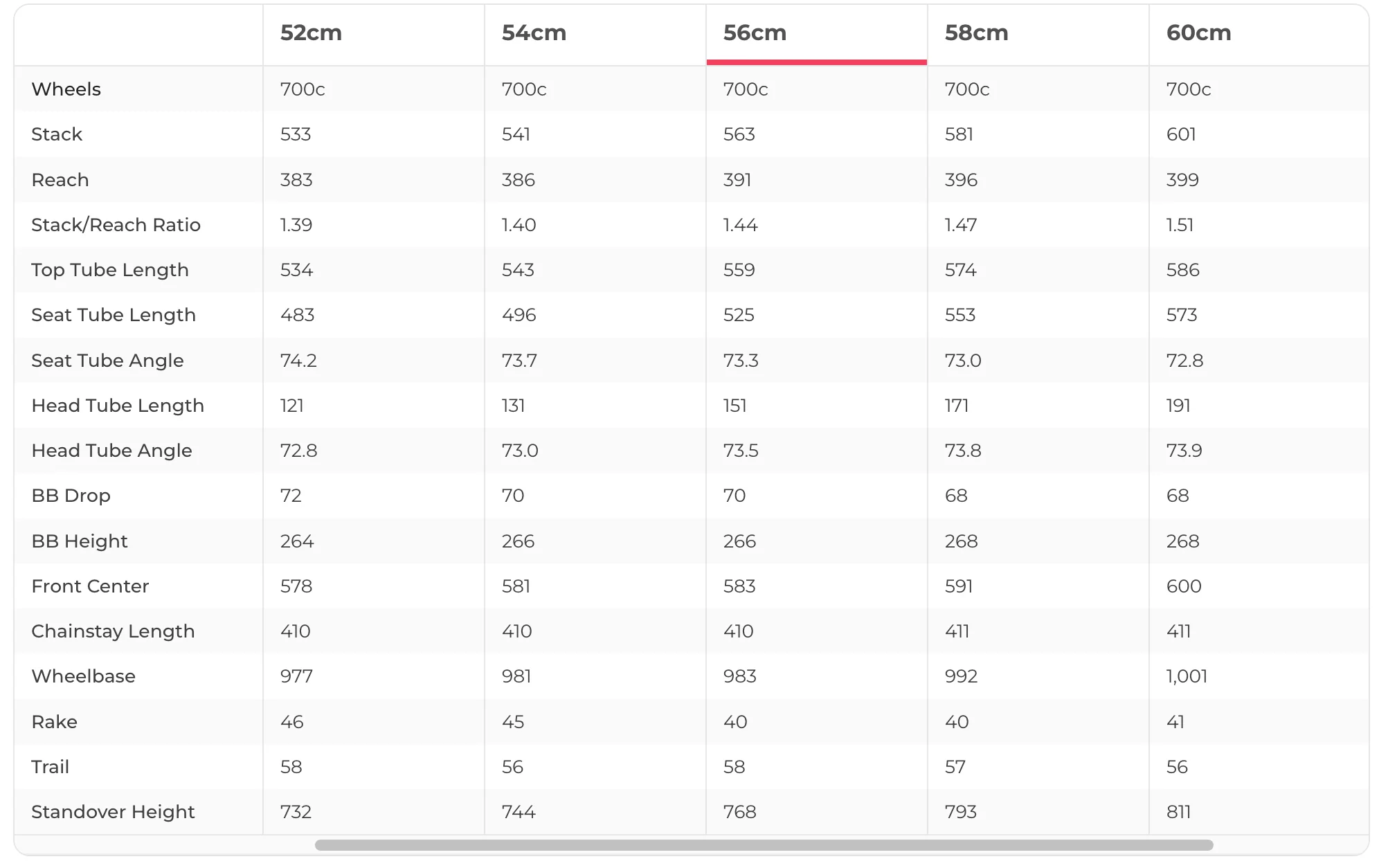1379x868 pixels.
Task: Click the Standover Height row label
Action: click(113, 812)
